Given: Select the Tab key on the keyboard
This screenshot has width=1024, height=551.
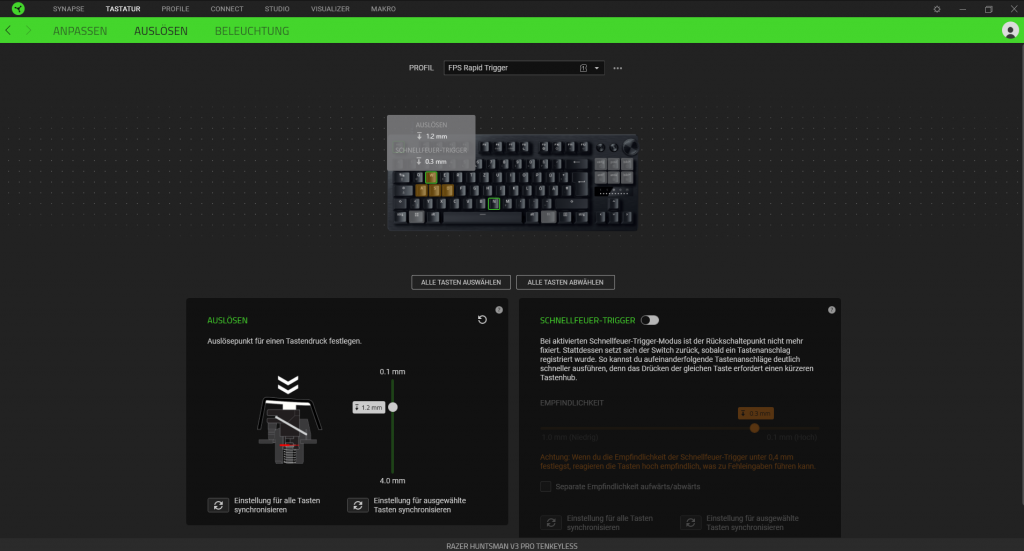Looking at the screenshot, I should click(x=402, y=177).
